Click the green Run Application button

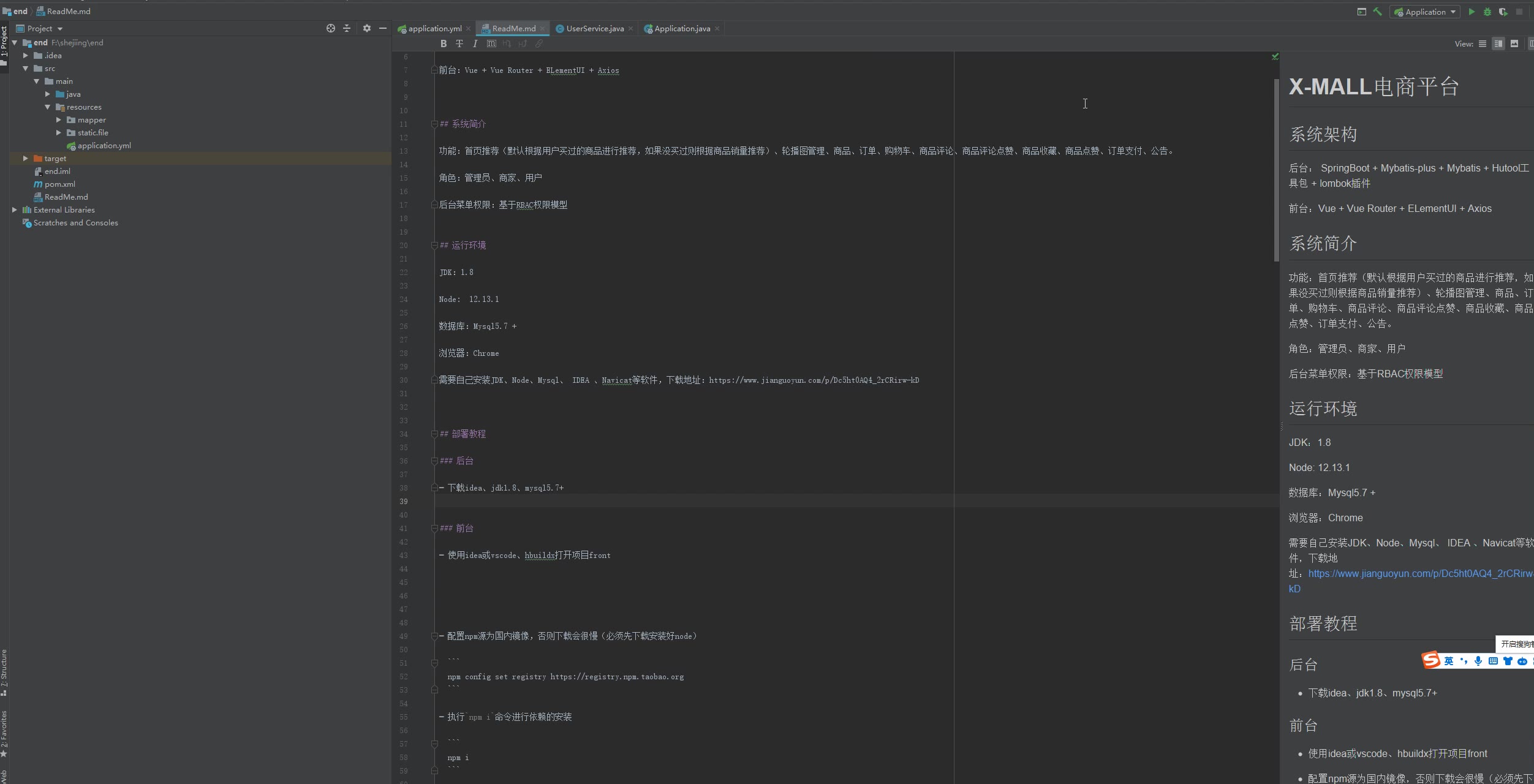(x=1472, y=12)
